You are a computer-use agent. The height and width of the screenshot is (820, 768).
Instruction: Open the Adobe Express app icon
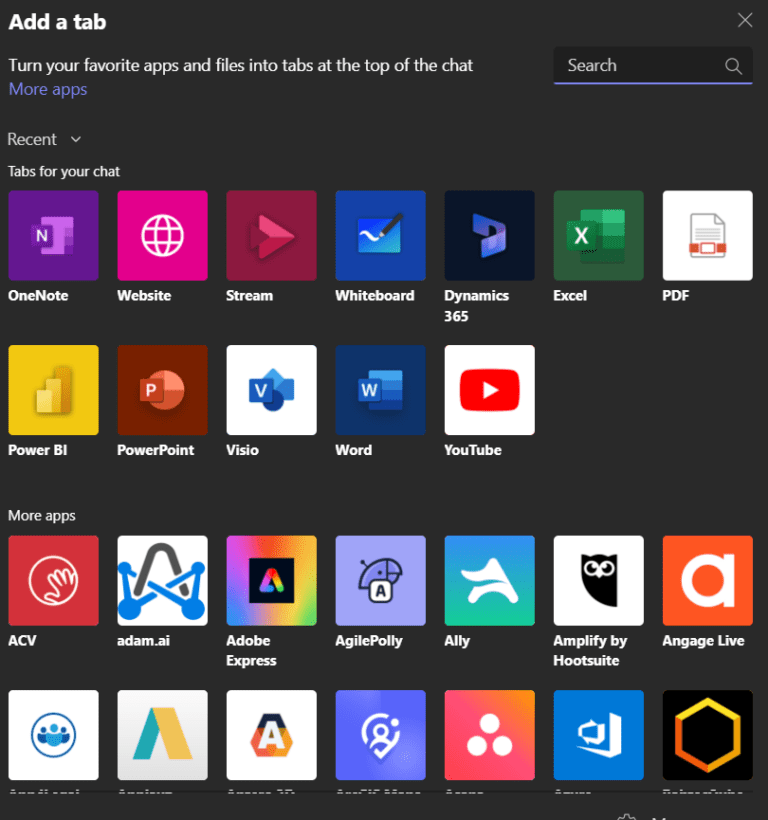271,580
